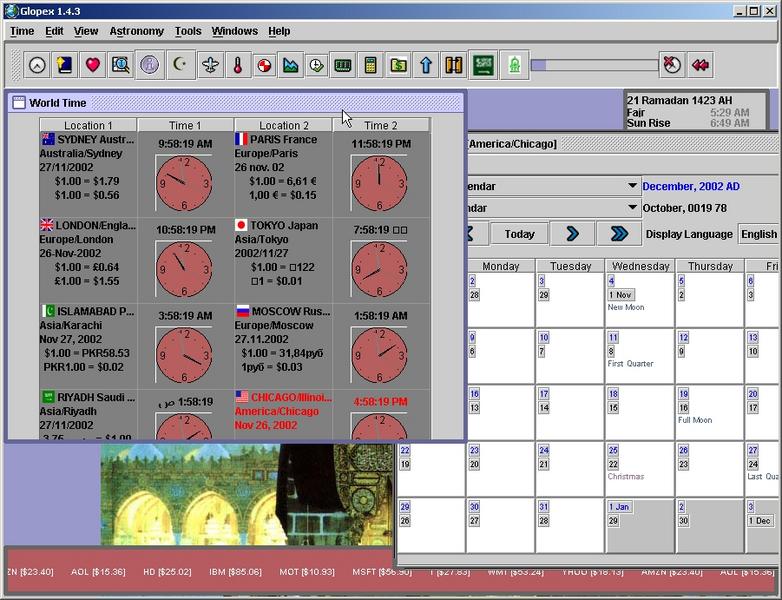Open the crescent moon toolbar icon

coord(180,65)
